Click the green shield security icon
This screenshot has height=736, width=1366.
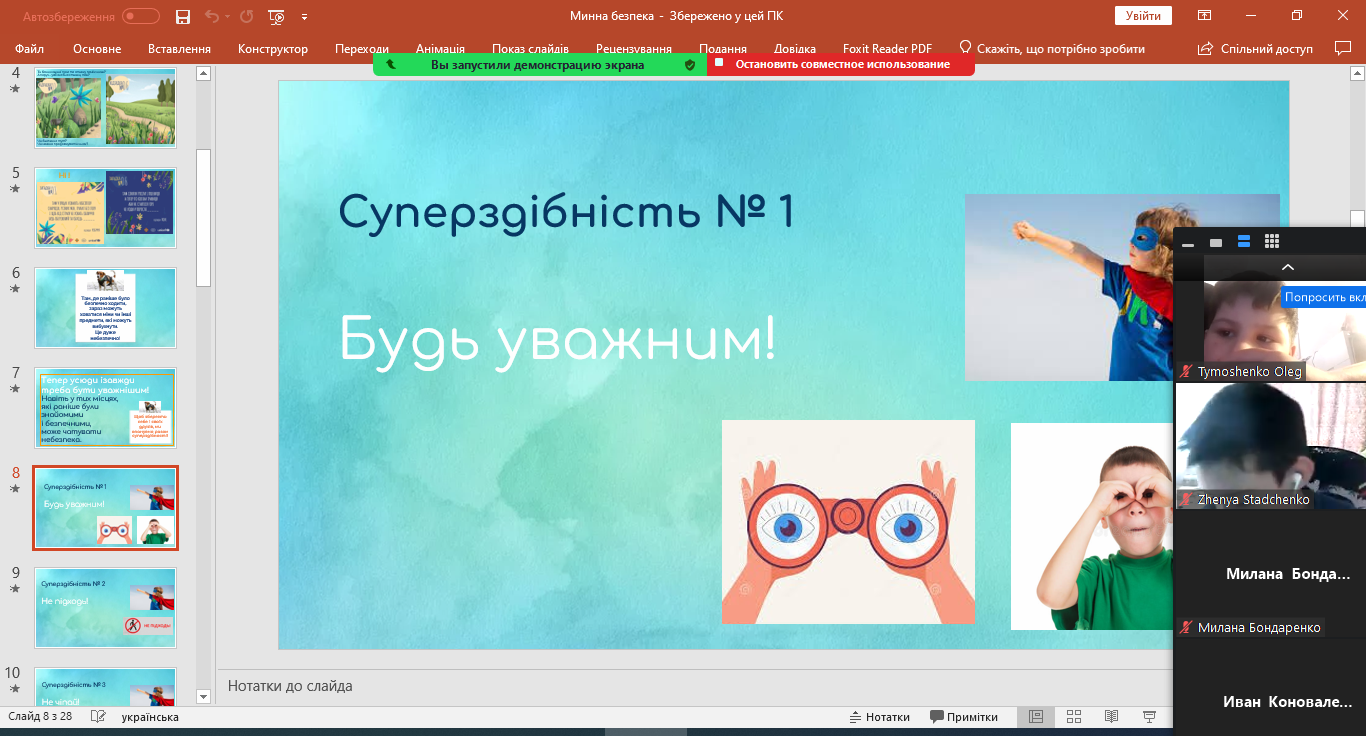click(x=689, y=64)
